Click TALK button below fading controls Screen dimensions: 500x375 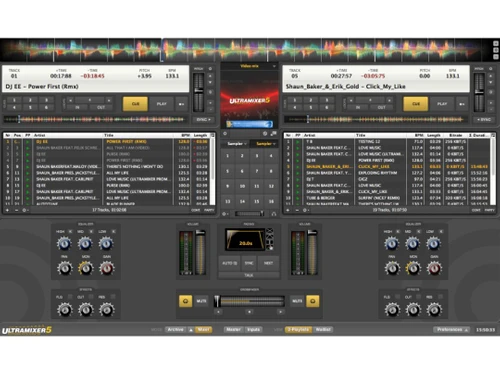pyautogui.click(x=249, y=275)
